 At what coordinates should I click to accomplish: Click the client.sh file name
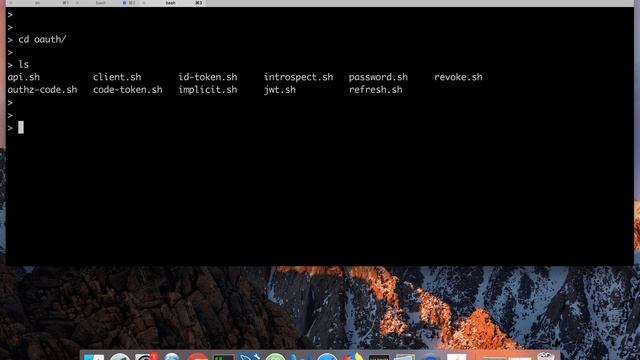tap(117, 77)
